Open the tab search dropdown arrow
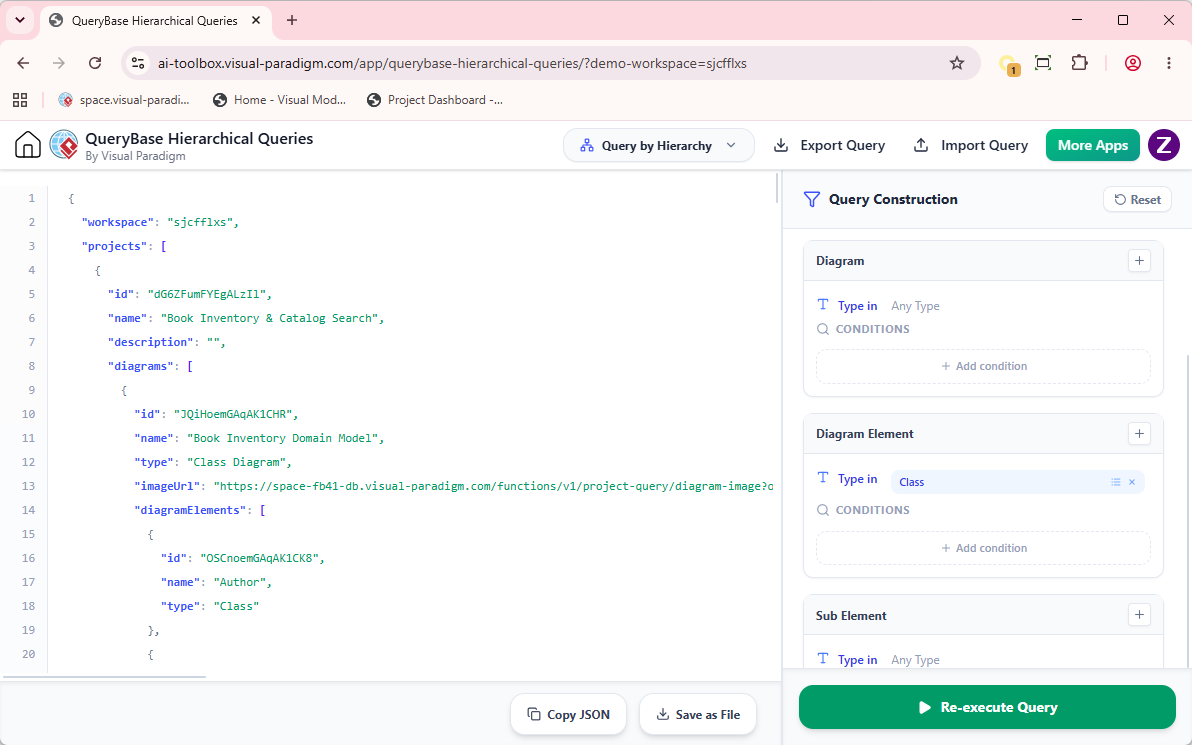Image resolution: width=1192 pixels, height=745 pixels. [x=20, y=21]
